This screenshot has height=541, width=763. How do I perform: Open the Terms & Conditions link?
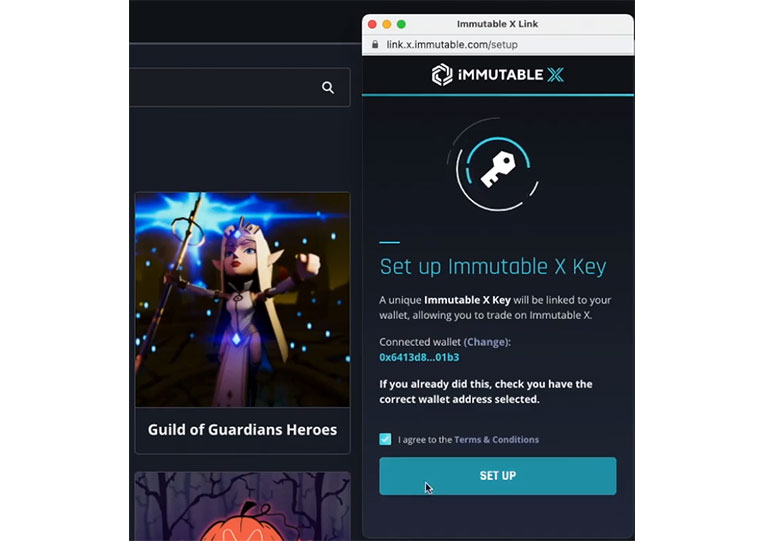tap(496, 439)
